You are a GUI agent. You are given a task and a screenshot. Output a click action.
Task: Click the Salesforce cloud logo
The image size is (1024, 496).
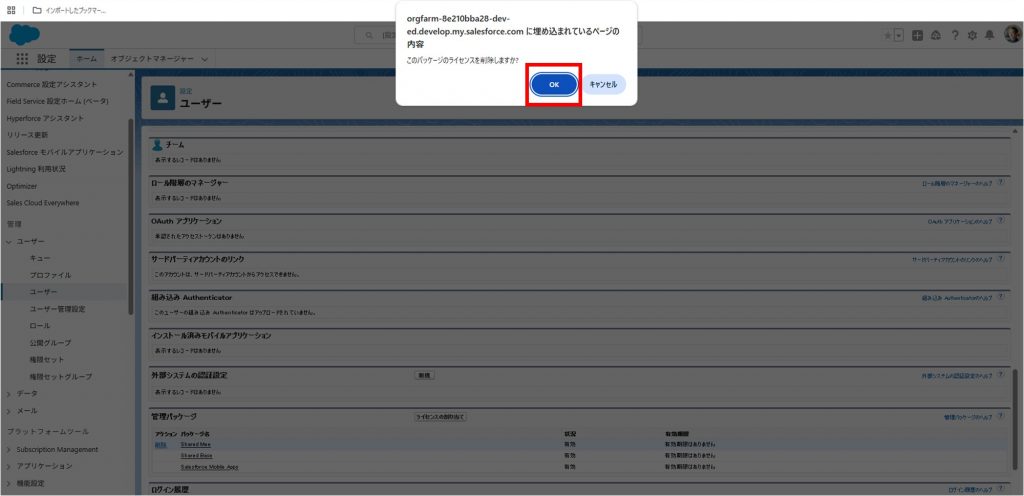tap(23, 34)
